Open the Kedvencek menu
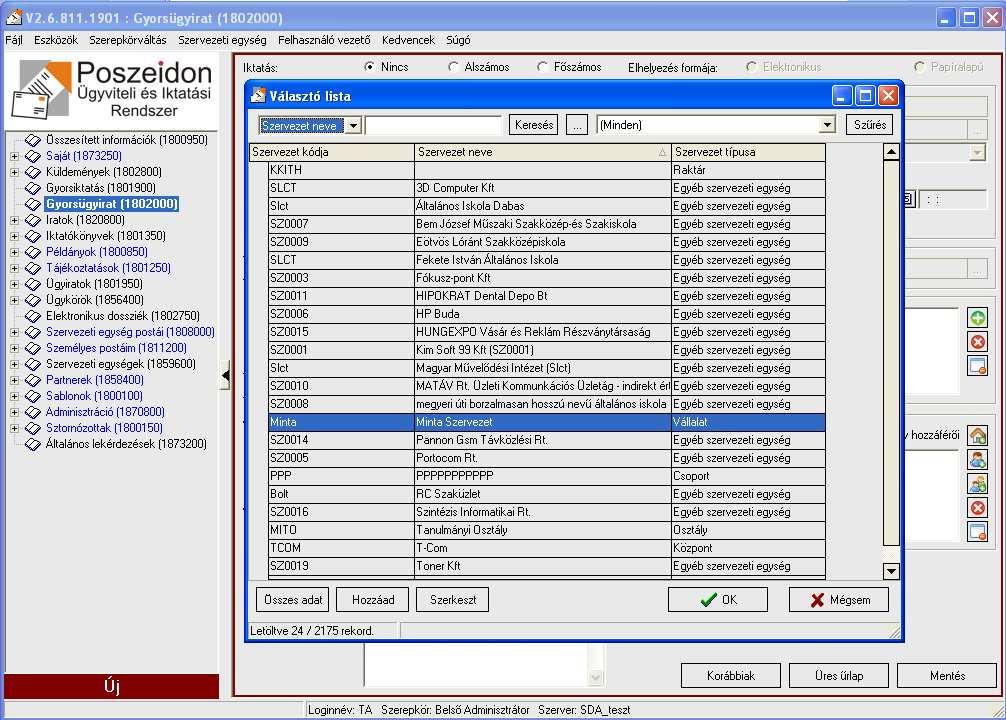Screen dimensions: 1006x720 pos(408,40)
